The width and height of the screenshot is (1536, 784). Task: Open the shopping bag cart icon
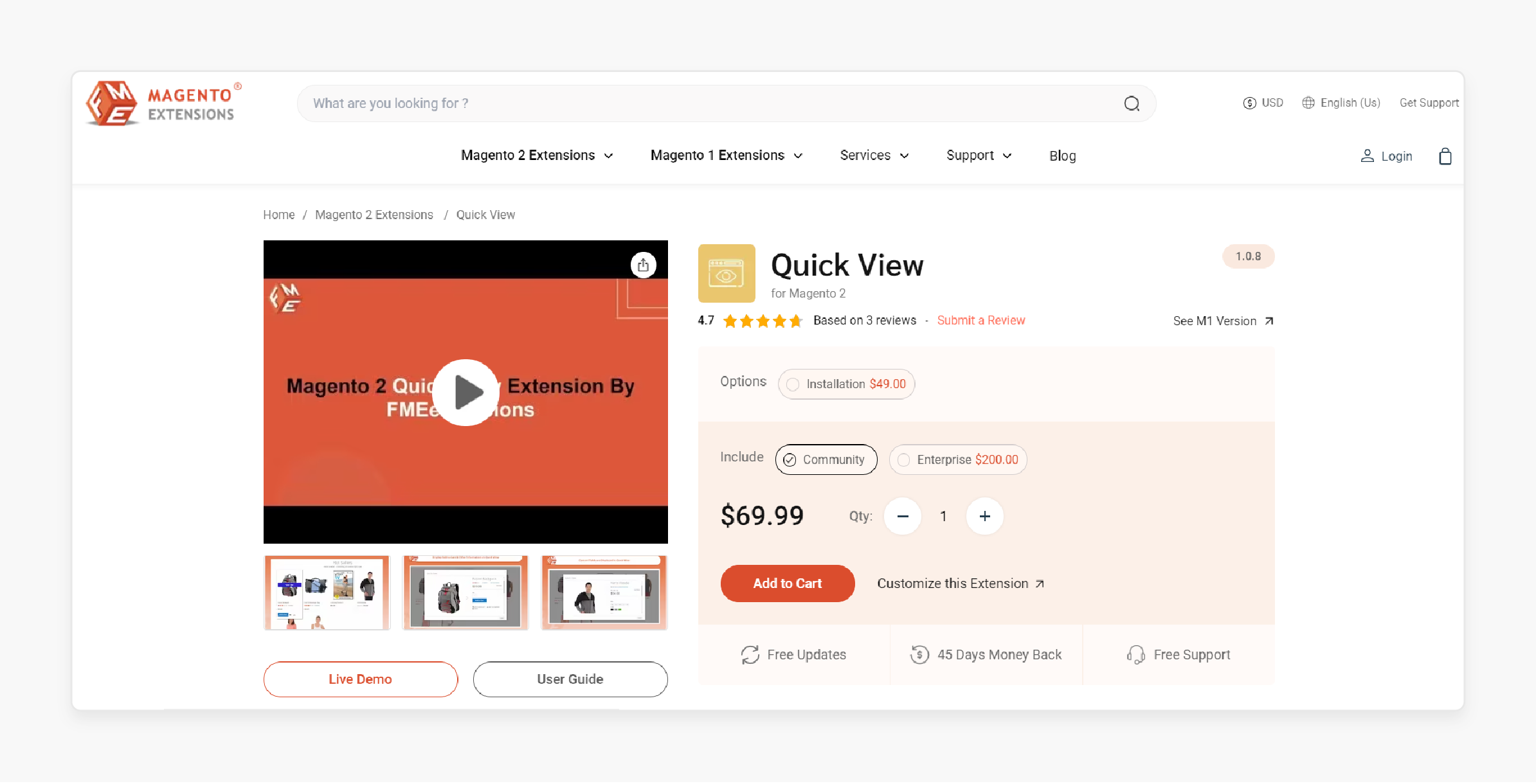coord(1445,156)
